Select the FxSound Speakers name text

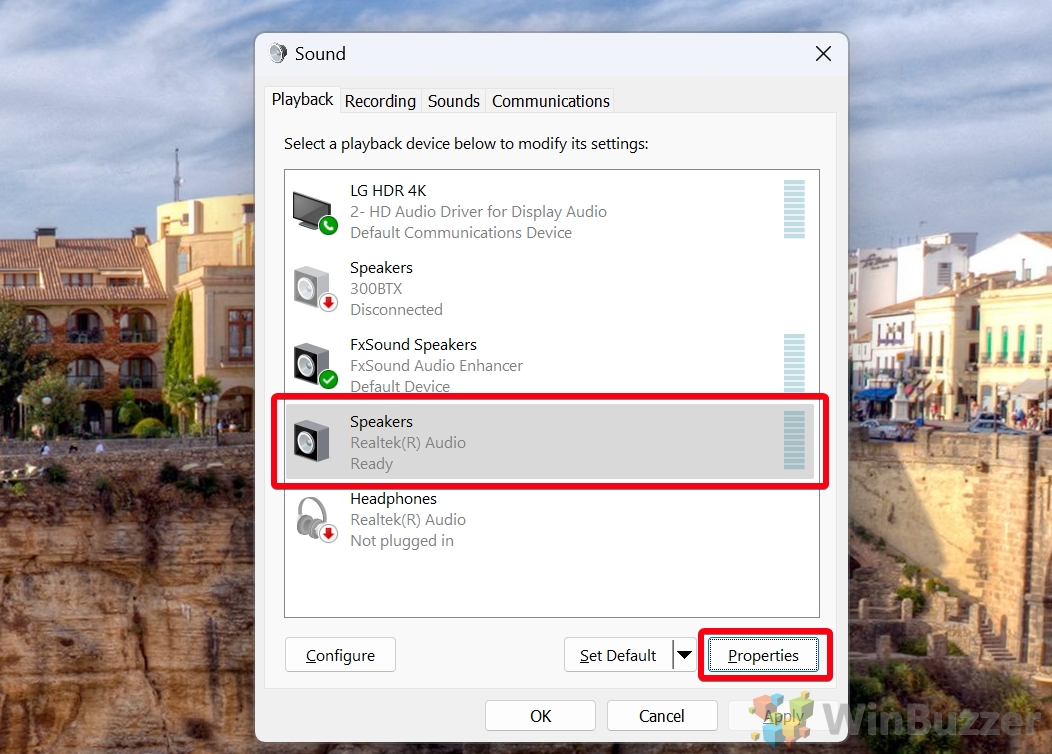(413, 345)
